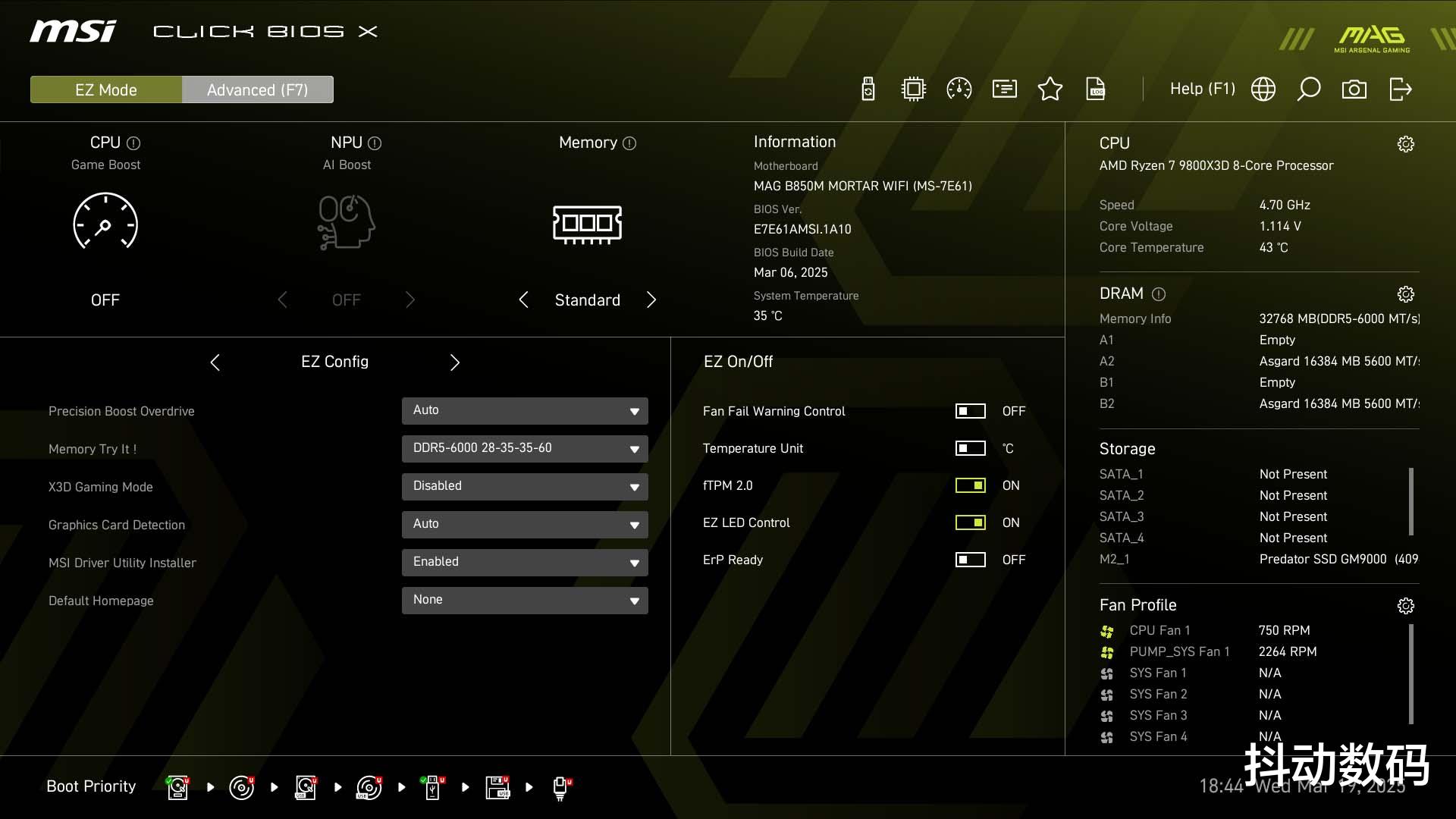
Task: Toggle Fan Fail Warning Control switch
Action: 970,411
